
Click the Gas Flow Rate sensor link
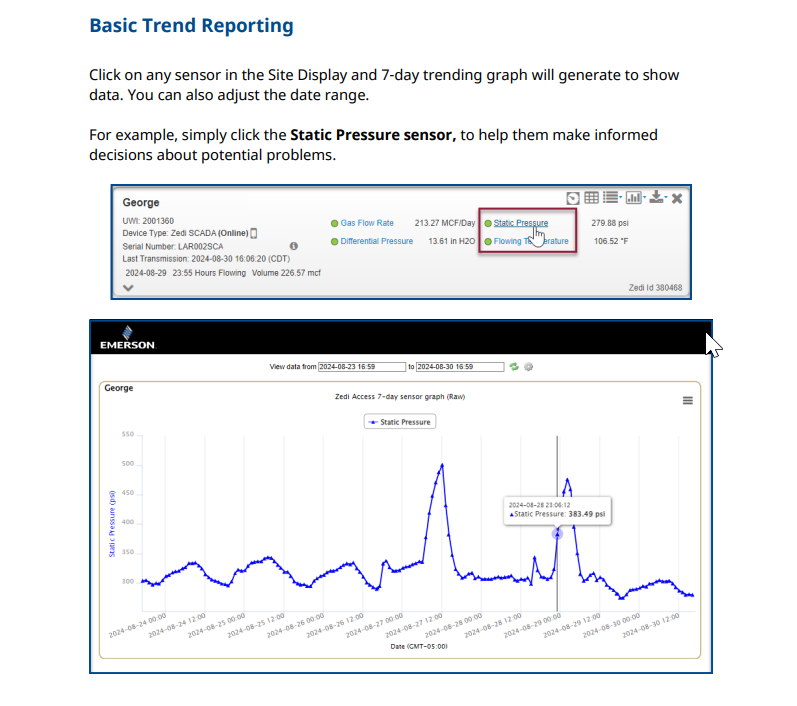tap(366, 223)
